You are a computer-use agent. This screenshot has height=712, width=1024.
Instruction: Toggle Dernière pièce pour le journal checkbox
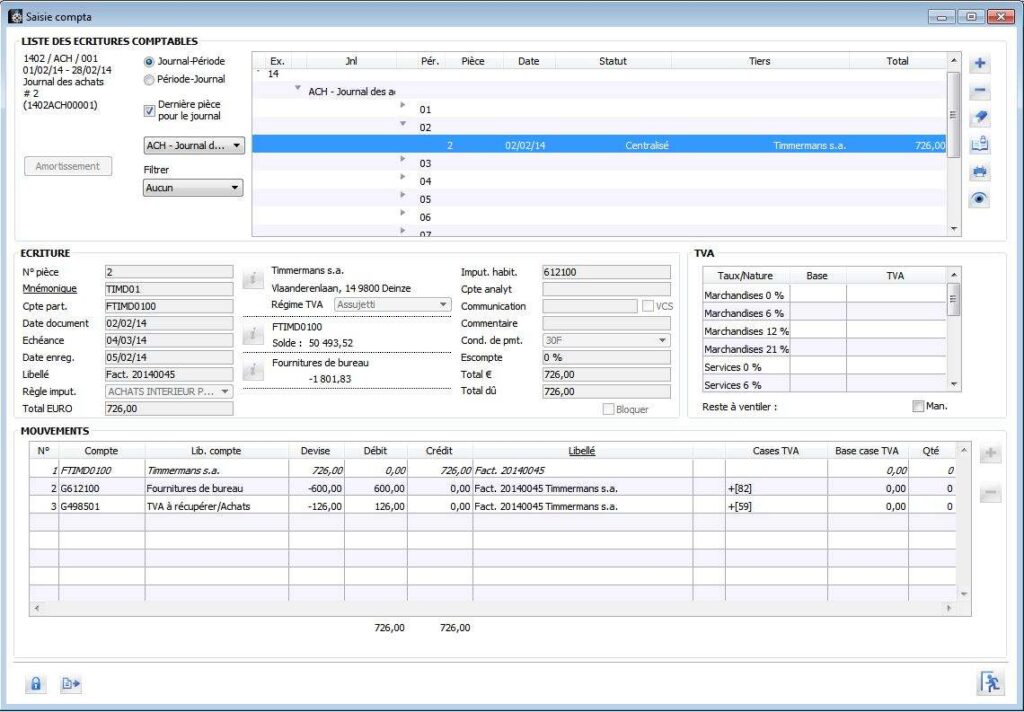click(x=149, y=110)
